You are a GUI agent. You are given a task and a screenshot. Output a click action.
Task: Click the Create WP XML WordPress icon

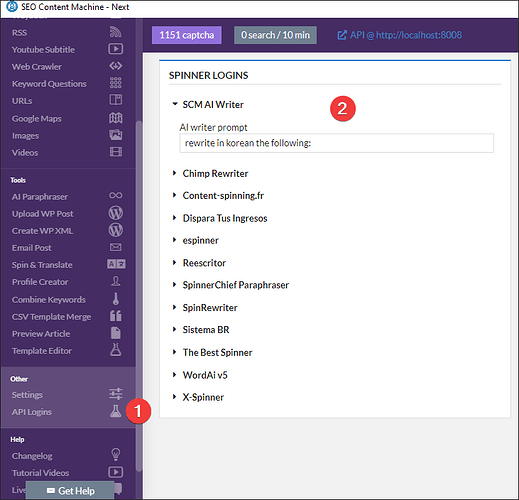(116, 230)
